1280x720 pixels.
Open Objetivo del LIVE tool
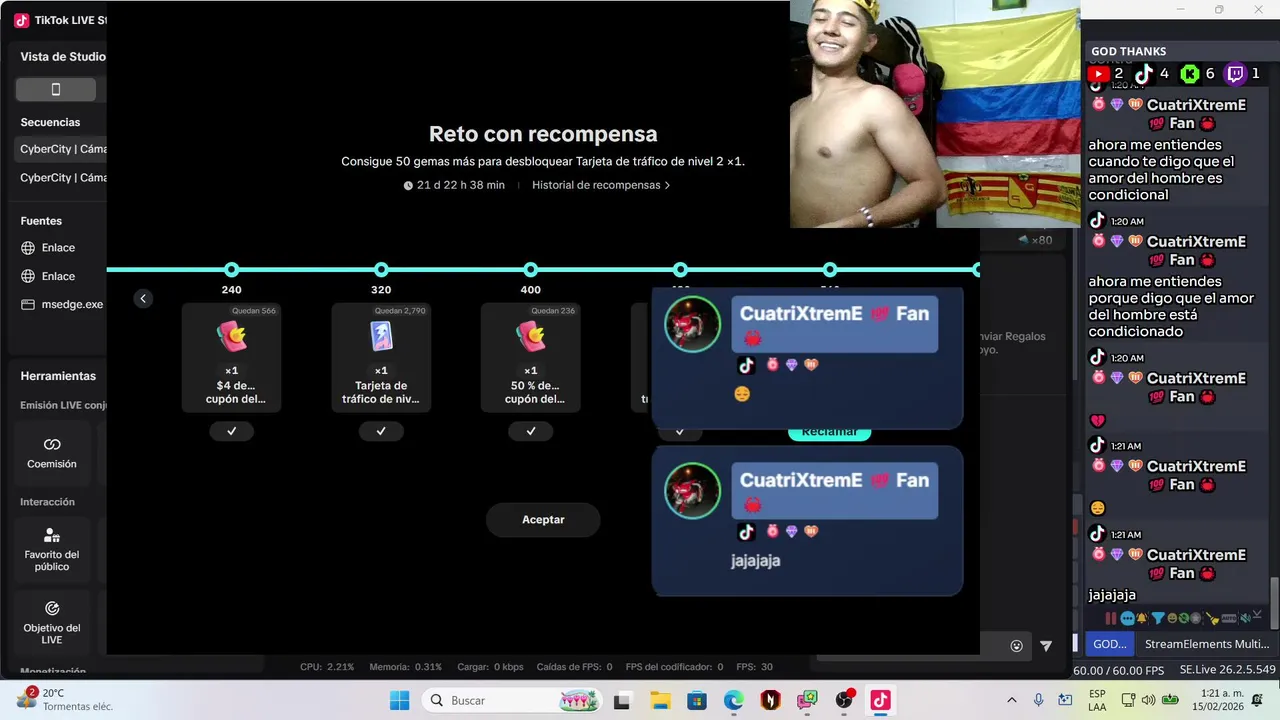52,623
